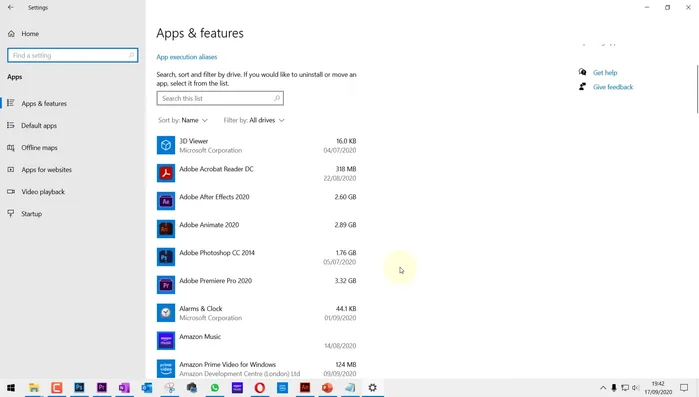Screen dimensions: 699x397
Task: Select the 3D Viewer app icon
Action: pos(166,145)
